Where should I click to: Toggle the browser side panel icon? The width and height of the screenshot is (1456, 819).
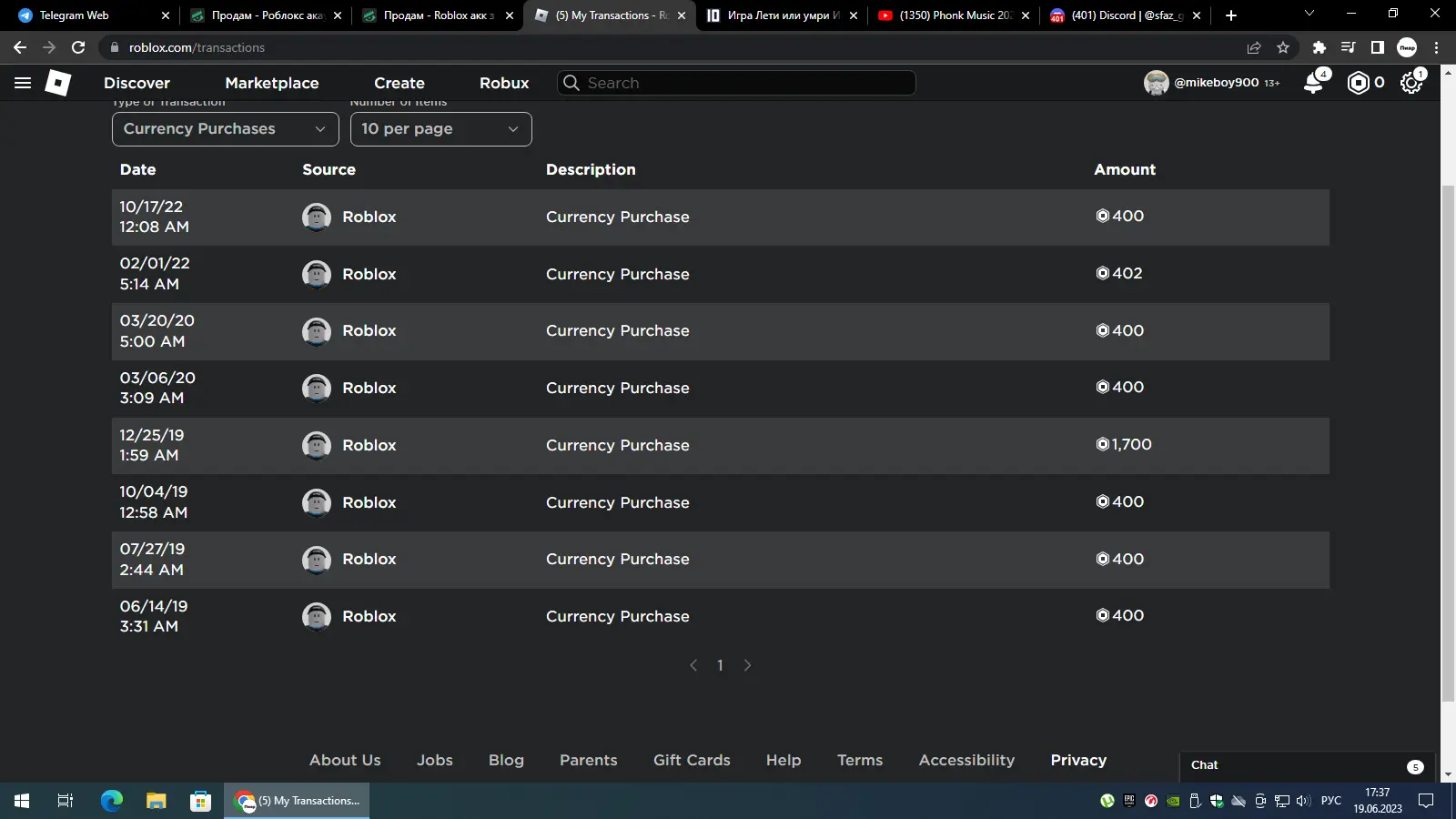[1377, 47]
